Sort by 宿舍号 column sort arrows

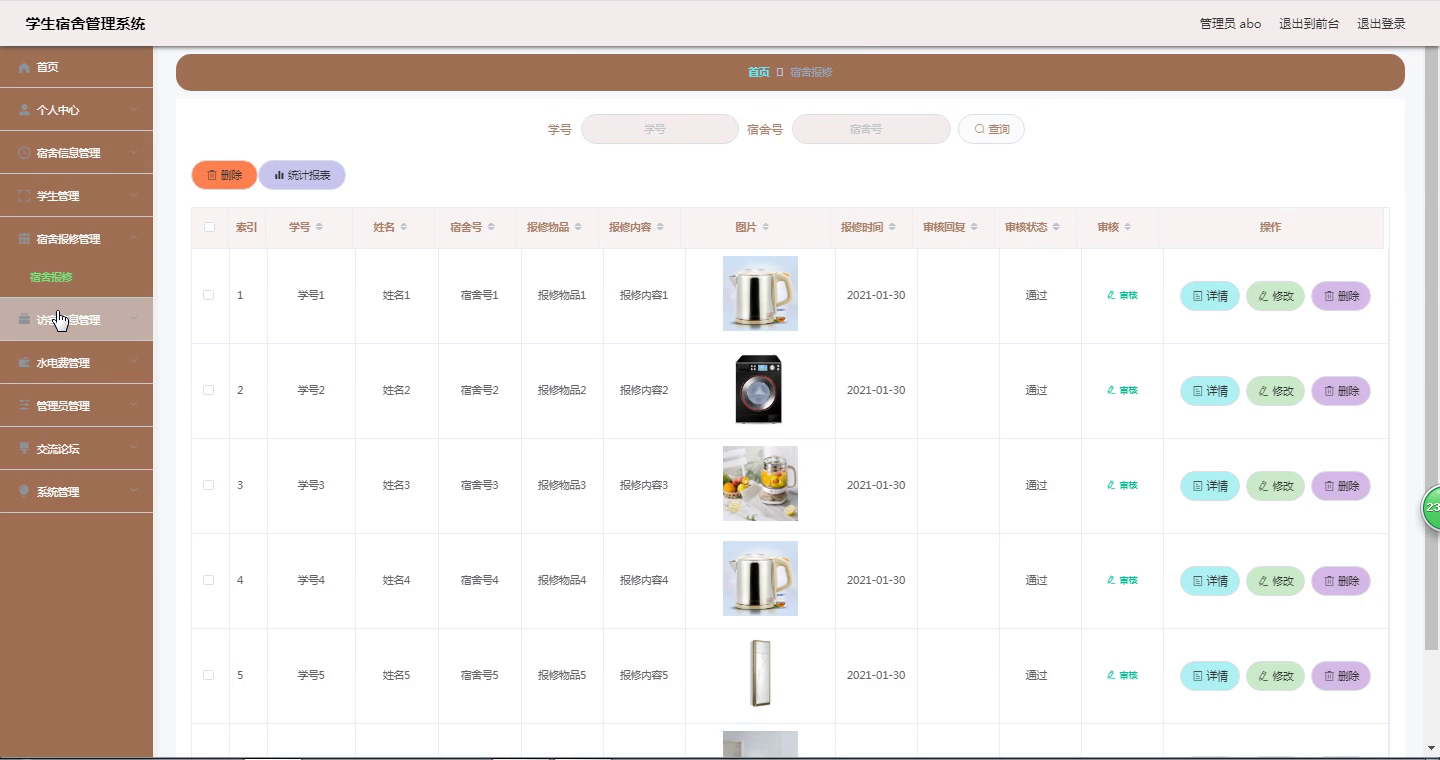(491, 227)
